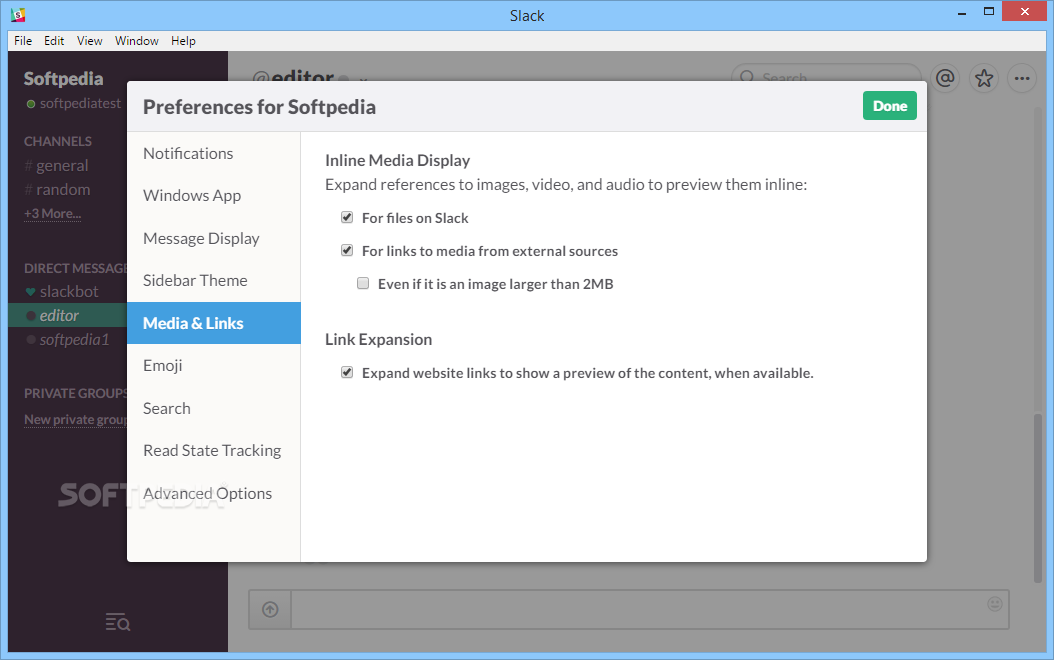Expand the @editor conversation dropdown arrow
The image size is (1054, 660).
363,79
